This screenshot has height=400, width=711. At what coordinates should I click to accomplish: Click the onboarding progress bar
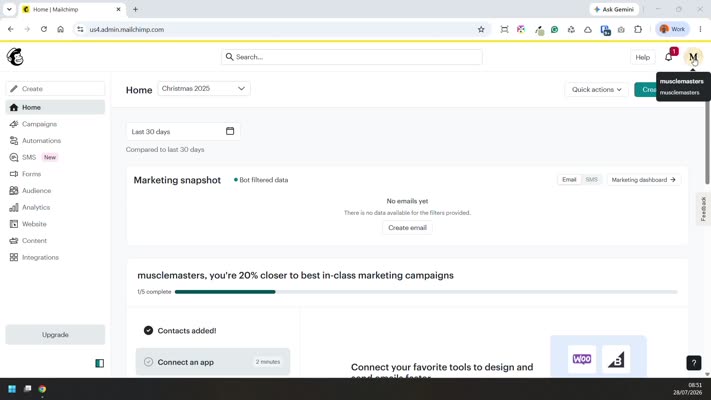426,292
